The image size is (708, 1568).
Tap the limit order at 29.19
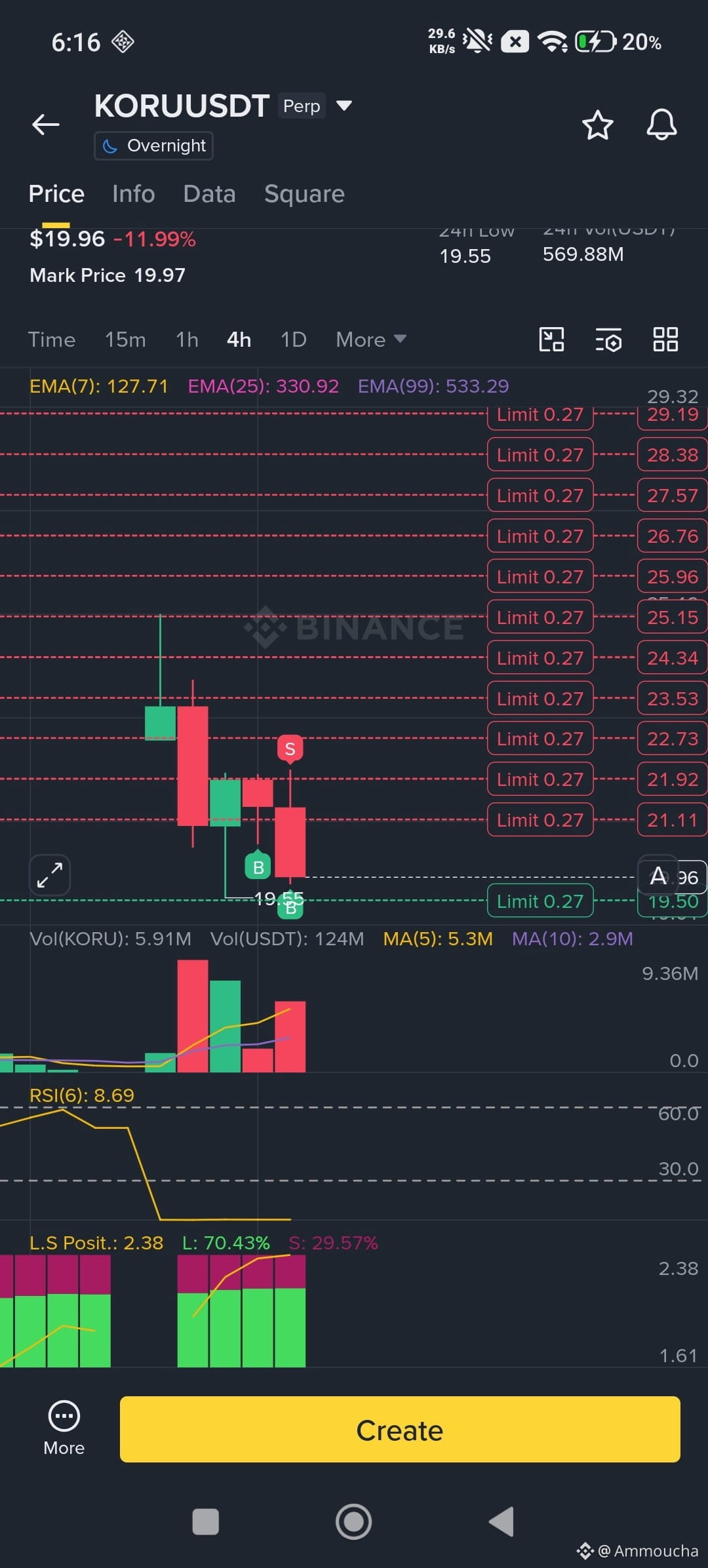[540, 414]
